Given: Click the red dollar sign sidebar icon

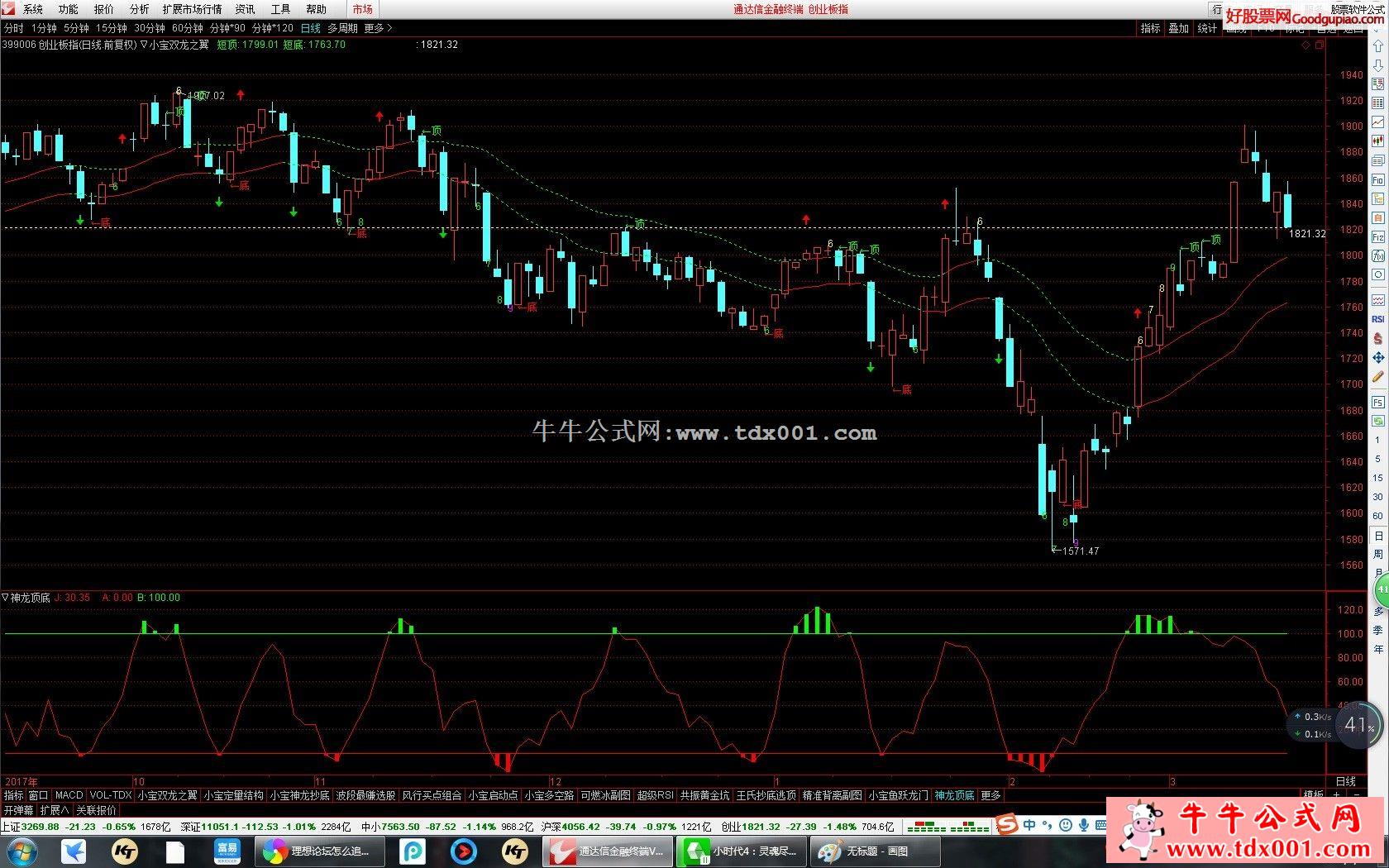Looking at the screenshot, I should [1377, 339].
